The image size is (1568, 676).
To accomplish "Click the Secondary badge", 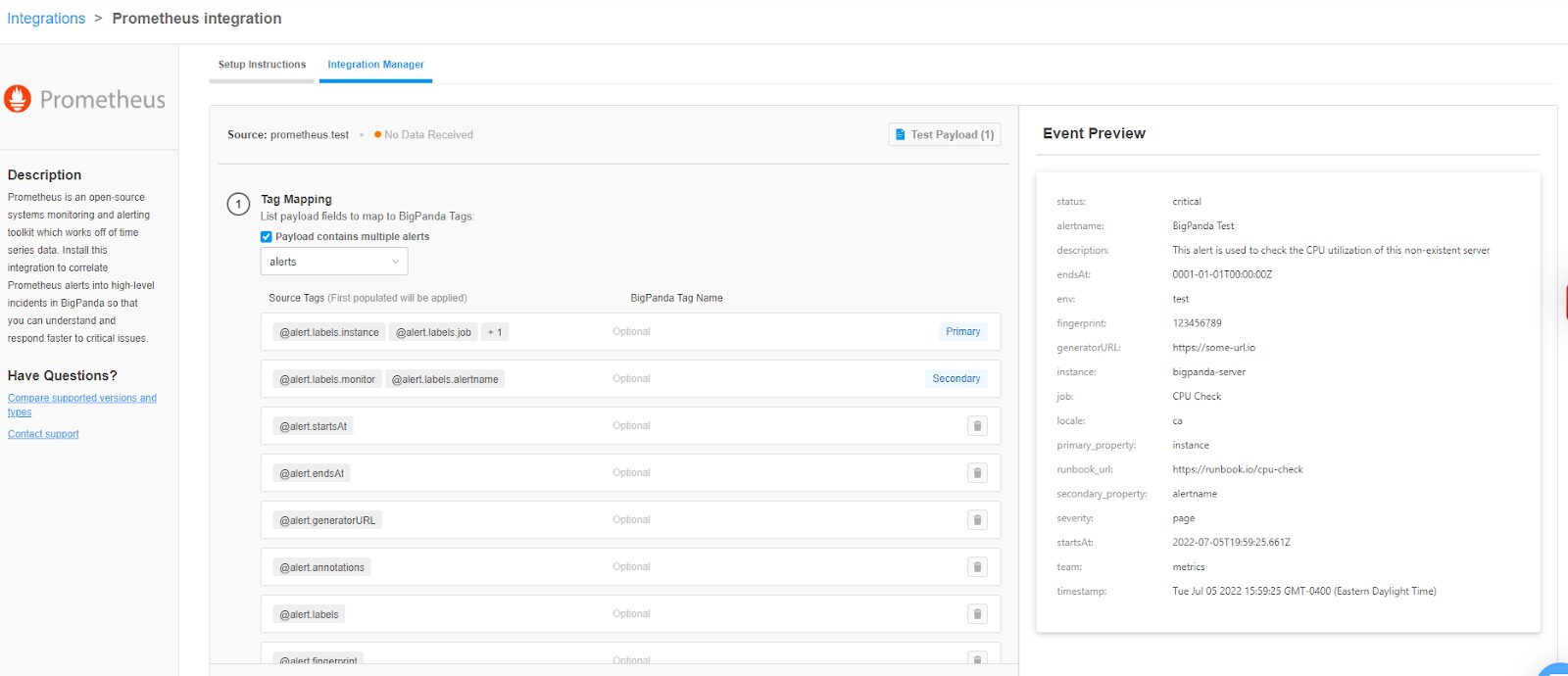I will pyautogui.click(x=955, y=378).
